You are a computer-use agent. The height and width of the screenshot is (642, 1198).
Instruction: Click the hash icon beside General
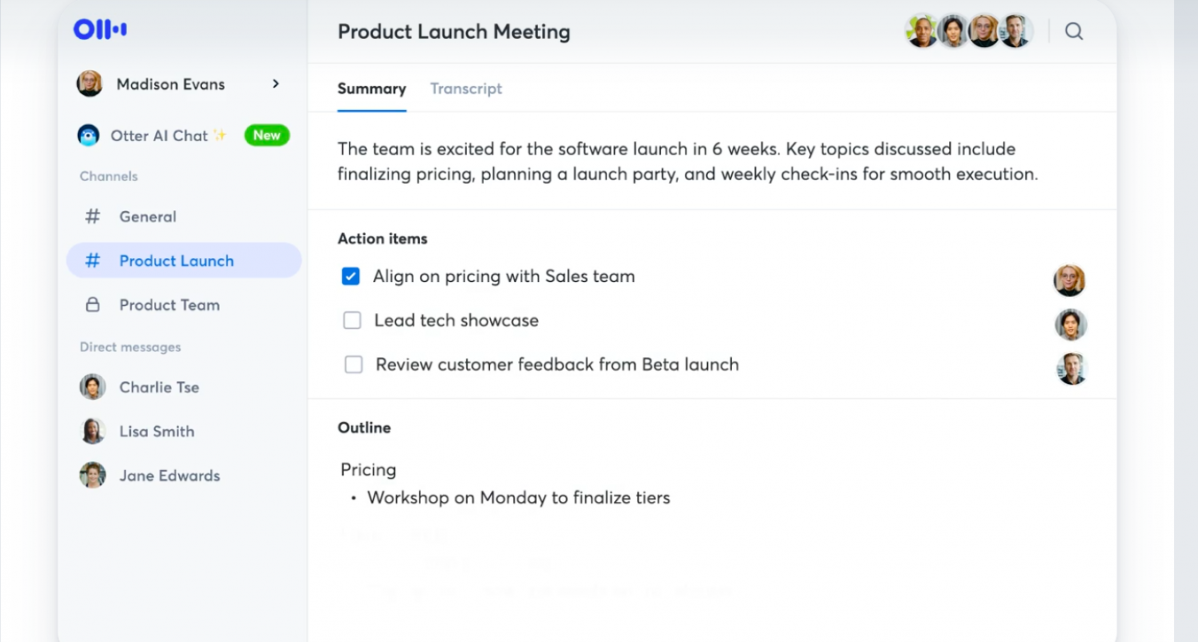click(92, 216)
